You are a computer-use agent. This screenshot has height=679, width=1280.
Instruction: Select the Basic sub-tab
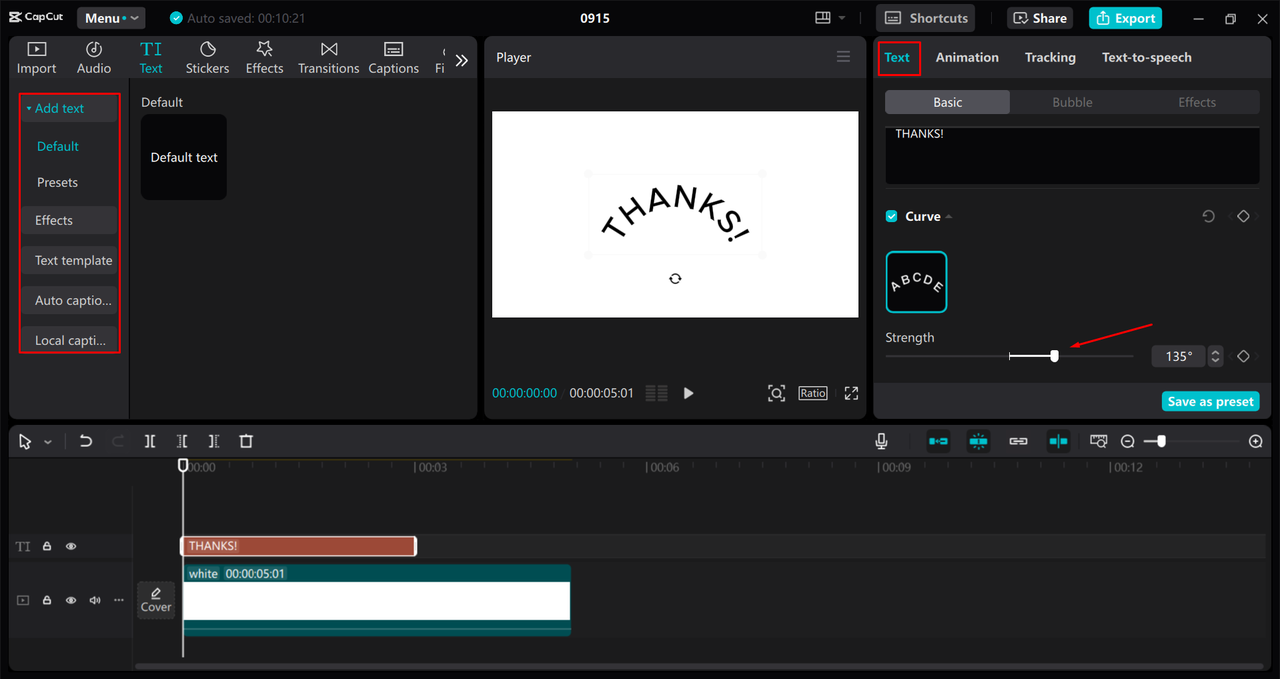coord(948,102)
